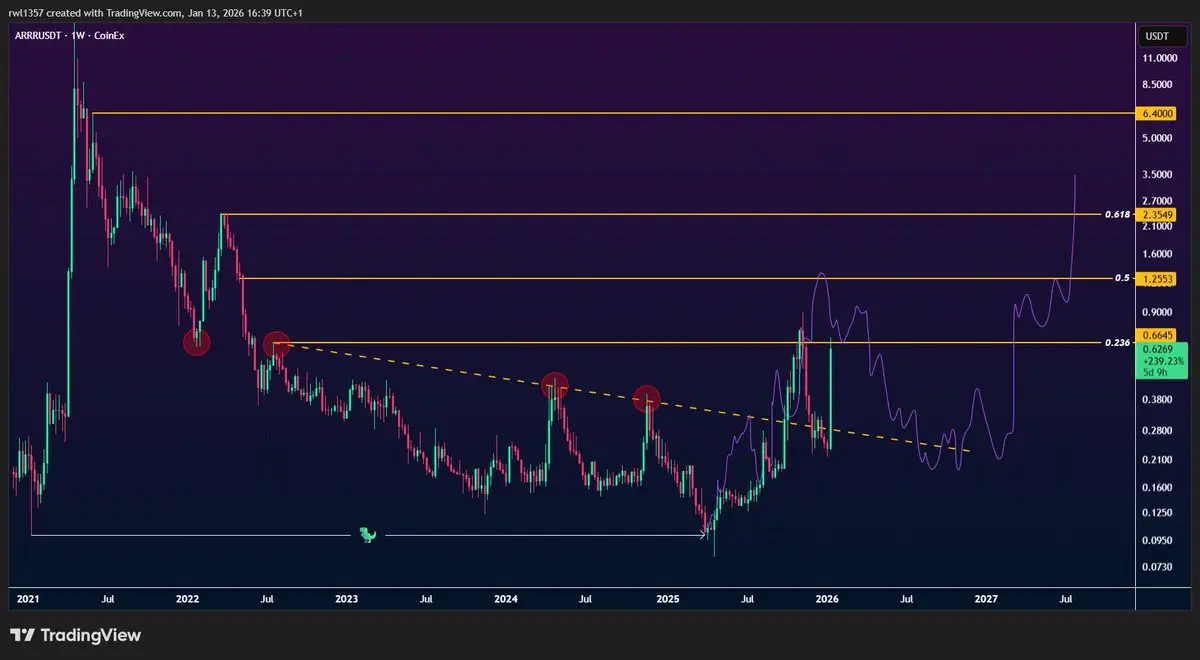Select the red circle marker near 2022 low
This screenshot has width=1200, height=660.
[197, 343]
